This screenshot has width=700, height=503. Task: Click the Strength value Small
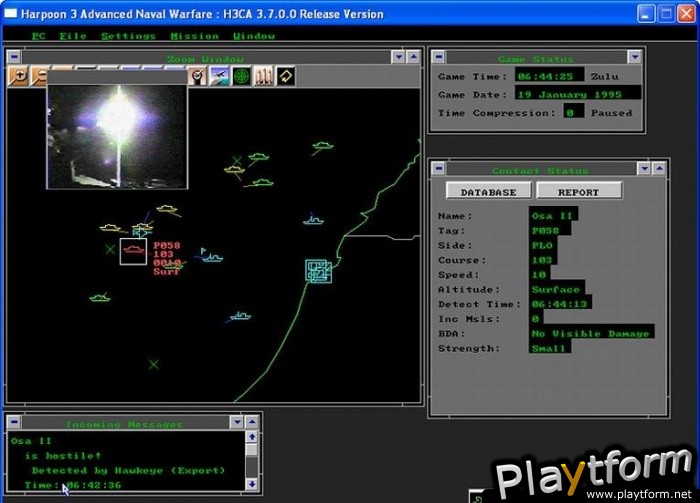point(550,348)
